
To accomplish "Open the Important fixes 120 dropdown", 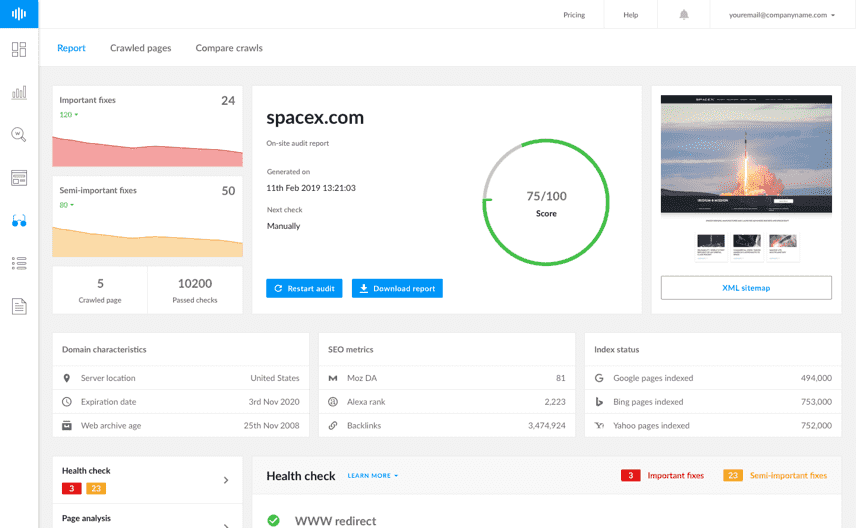I will tap(69, 115).
